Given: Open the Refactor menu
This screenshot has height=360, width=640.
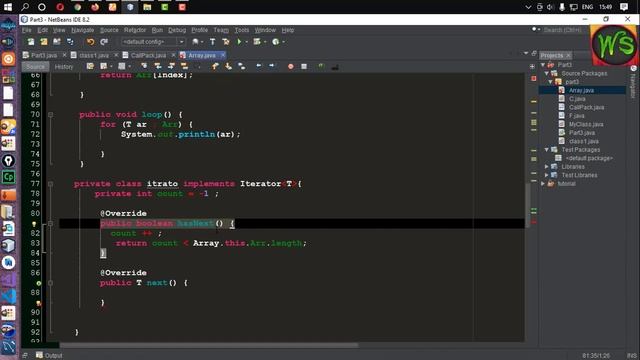Looking at the screenshot, I should pyautogui.click(x=135, y=30).
